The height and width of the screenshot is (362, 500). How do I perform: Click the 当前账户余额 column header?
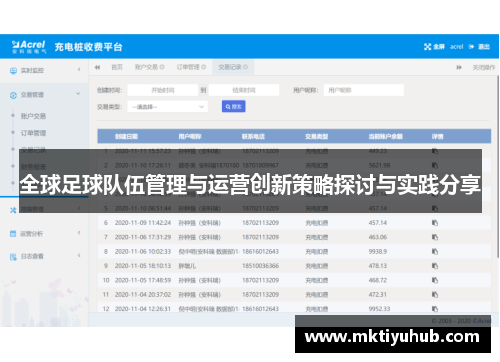pyautogui.click(x=386, y=136)
